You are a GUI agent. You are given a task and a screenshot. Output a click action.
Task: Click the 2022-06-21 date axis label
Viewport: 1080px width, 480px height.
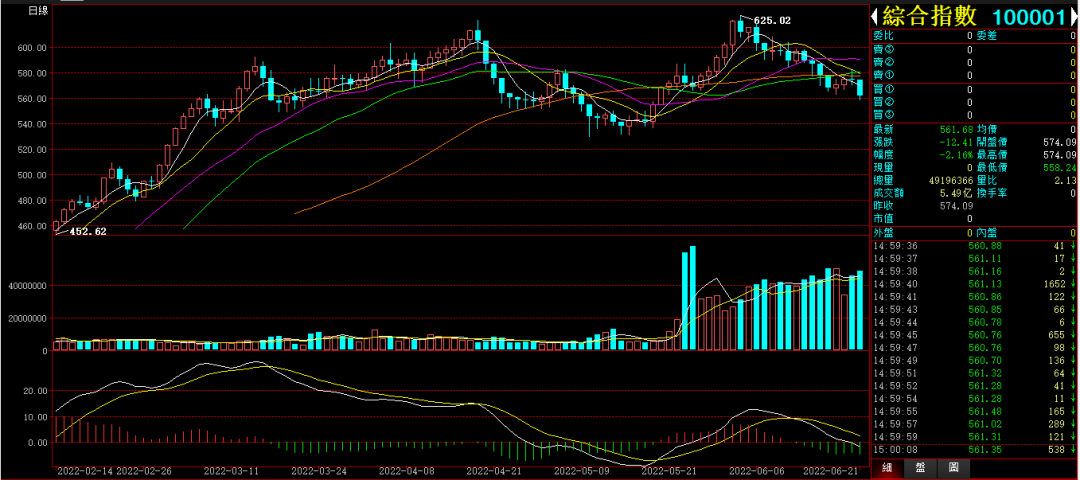[832, 472]
